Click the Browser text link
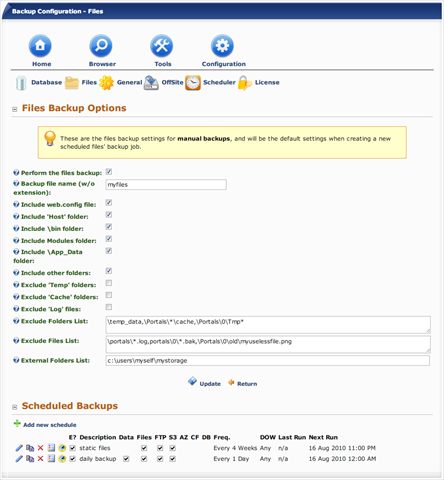Viewport: 444px width, 480px height. pos(102,64)
